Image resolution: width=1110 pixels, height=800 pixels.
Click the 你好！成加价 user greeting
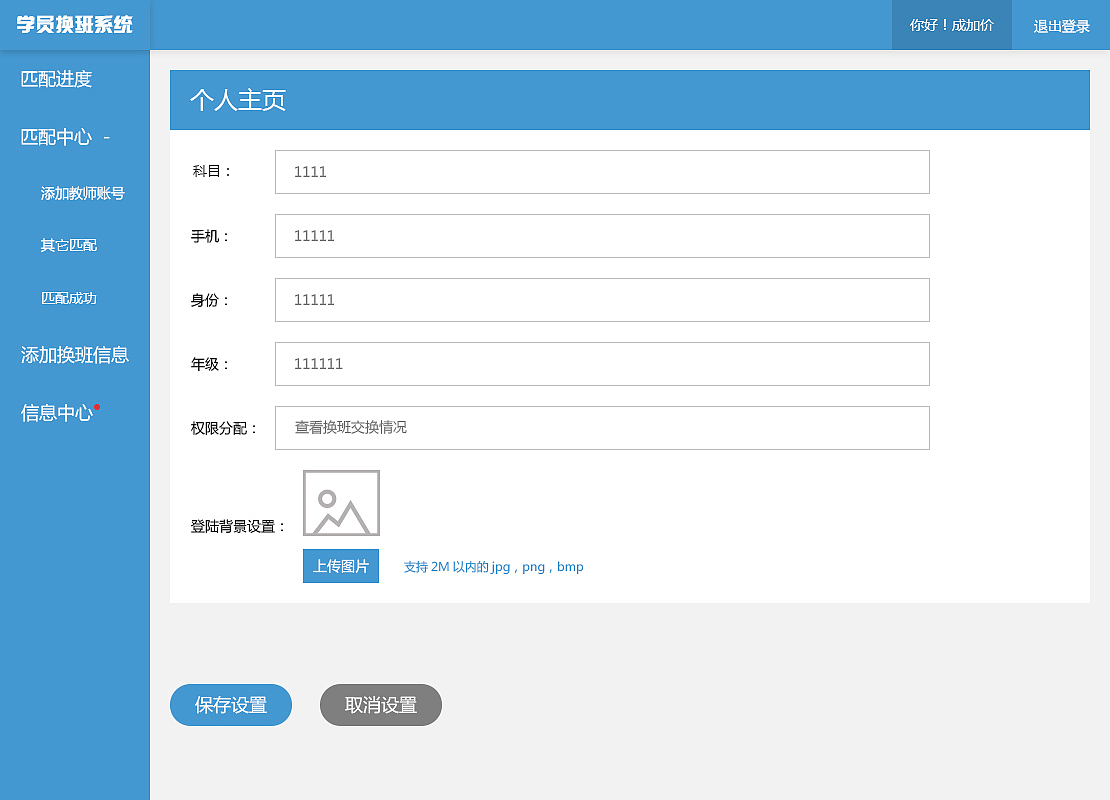(x=951, y=25)
